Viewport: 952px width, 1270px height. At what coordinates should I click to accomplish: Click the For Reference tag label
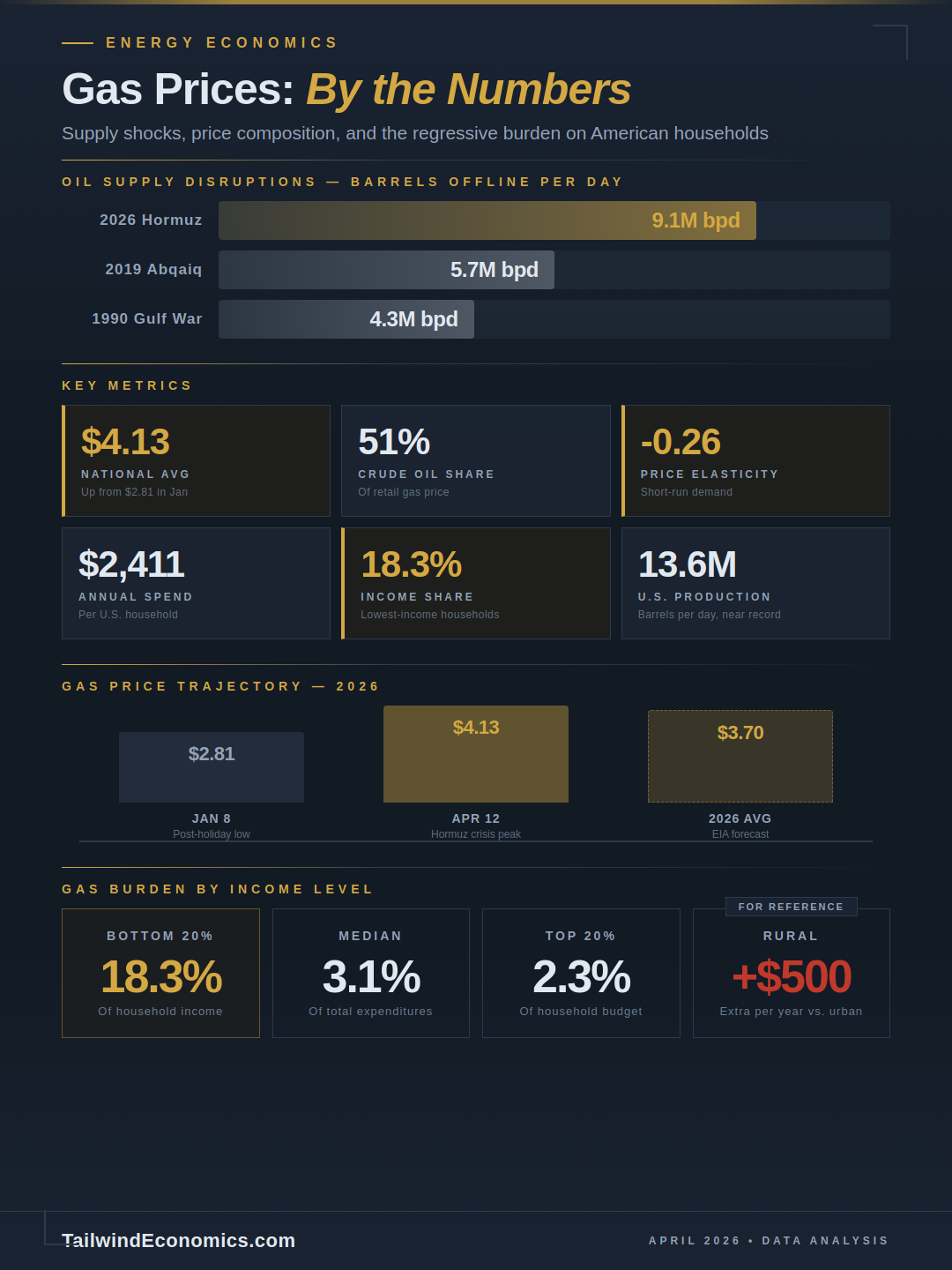(x=791, y=907)
